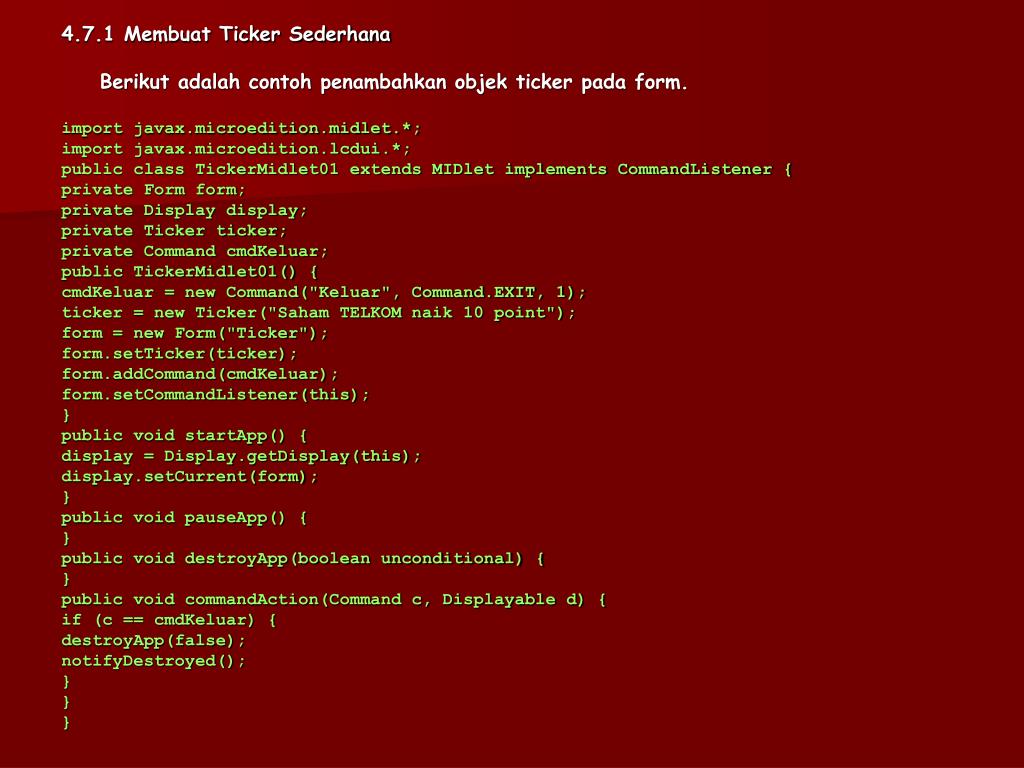Screen dimensions: 1024x768
Task: Click the line 'import javax.microedition.lcdui.*;'
Action: pyautogui.click(x=236, y=149)
